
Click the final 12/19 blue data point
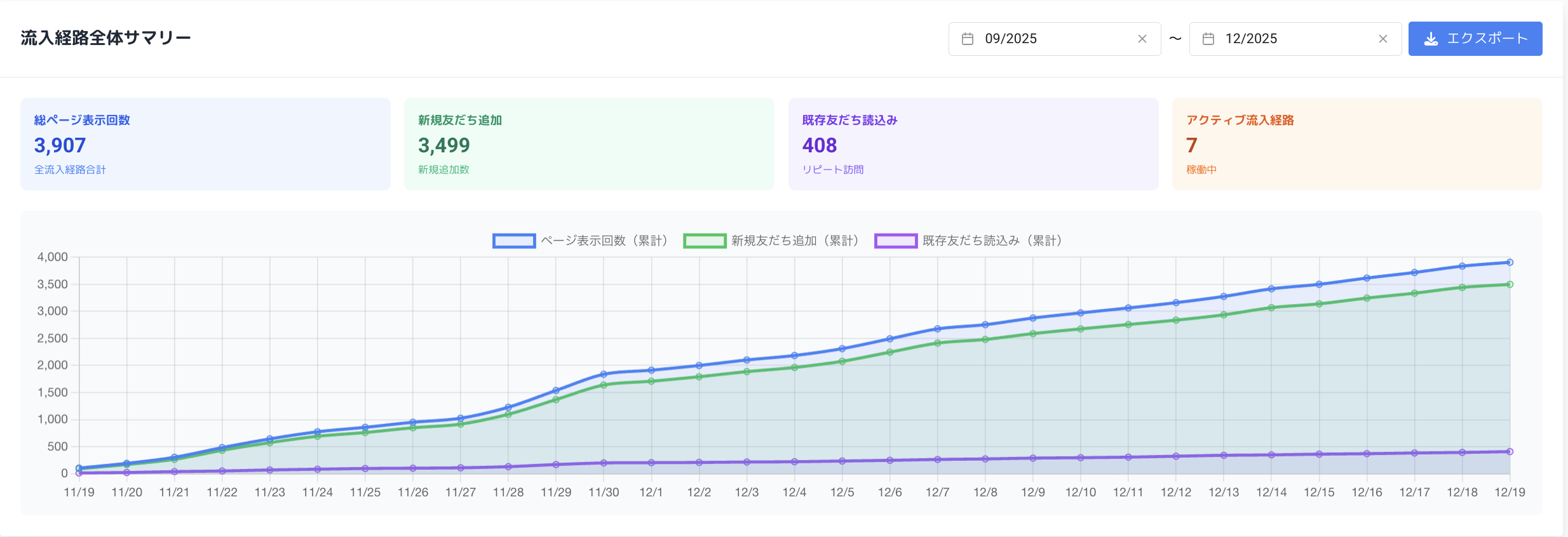point(1510,262)
